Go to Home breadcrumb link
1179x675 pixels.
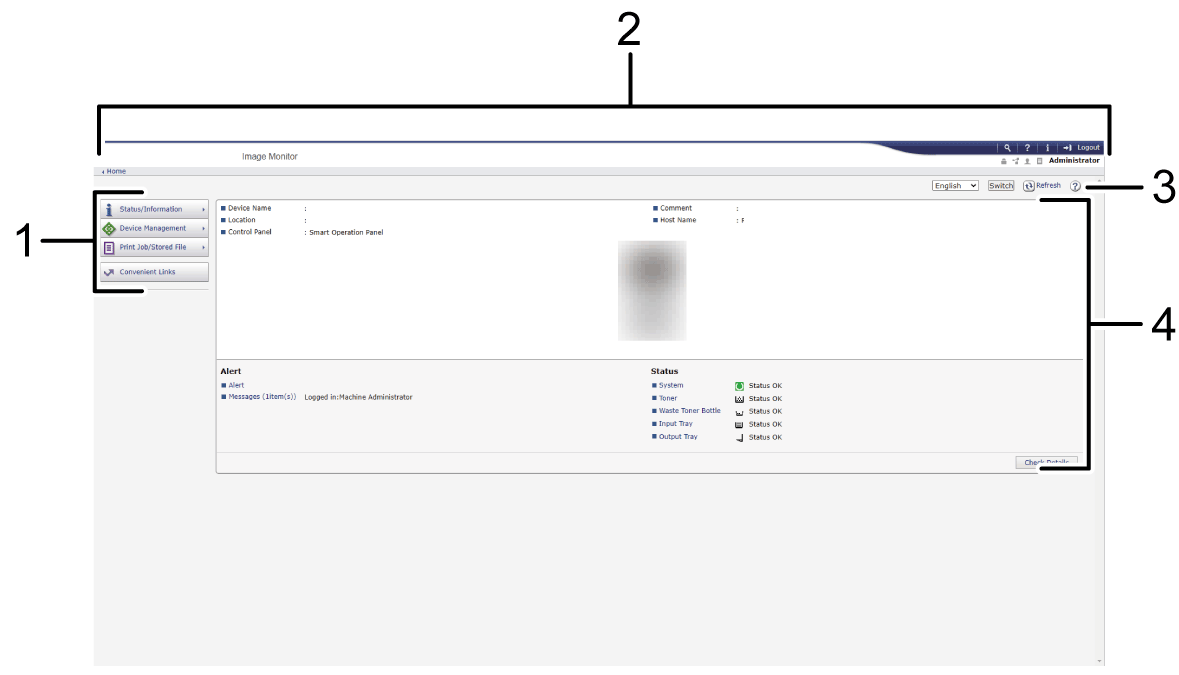(x=116, y=171)
